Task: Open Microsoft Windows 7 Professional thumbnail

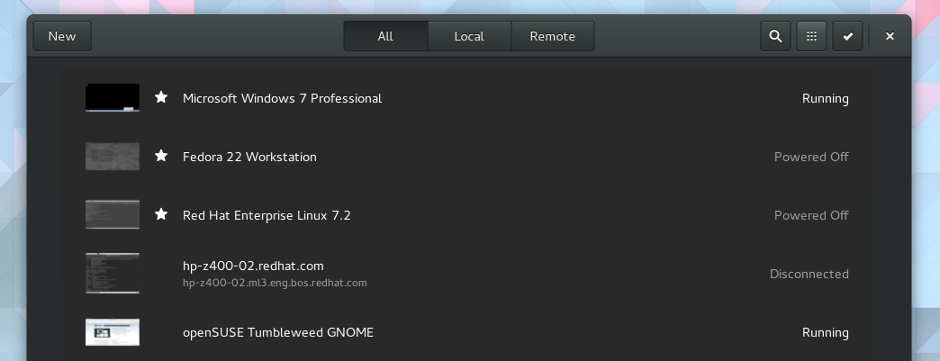Action: [112, 98]
